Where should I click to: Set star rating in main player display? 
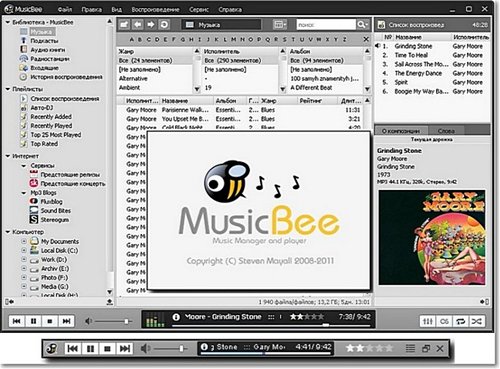click(307, 317)
